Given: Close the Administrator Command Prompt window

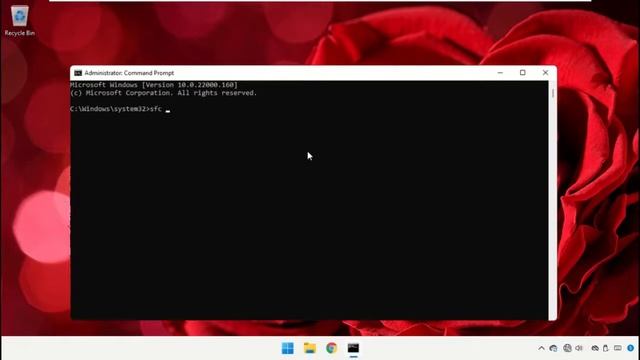Looking at the screenshot, I should coord(545,73).
